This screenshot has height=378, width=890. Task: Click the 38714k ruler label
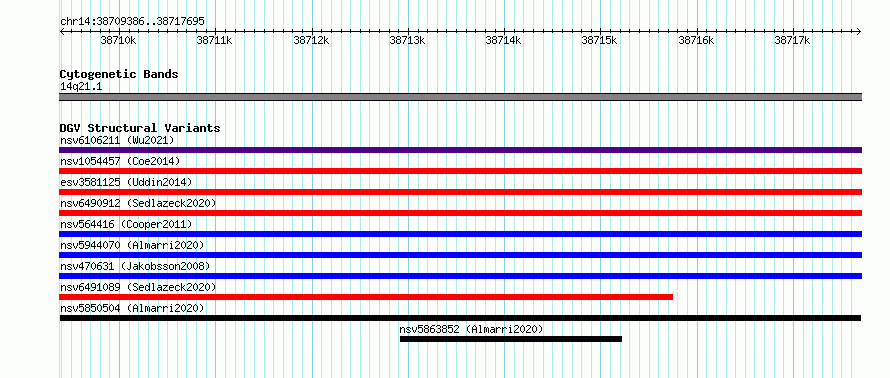click(x=503, y=40)
